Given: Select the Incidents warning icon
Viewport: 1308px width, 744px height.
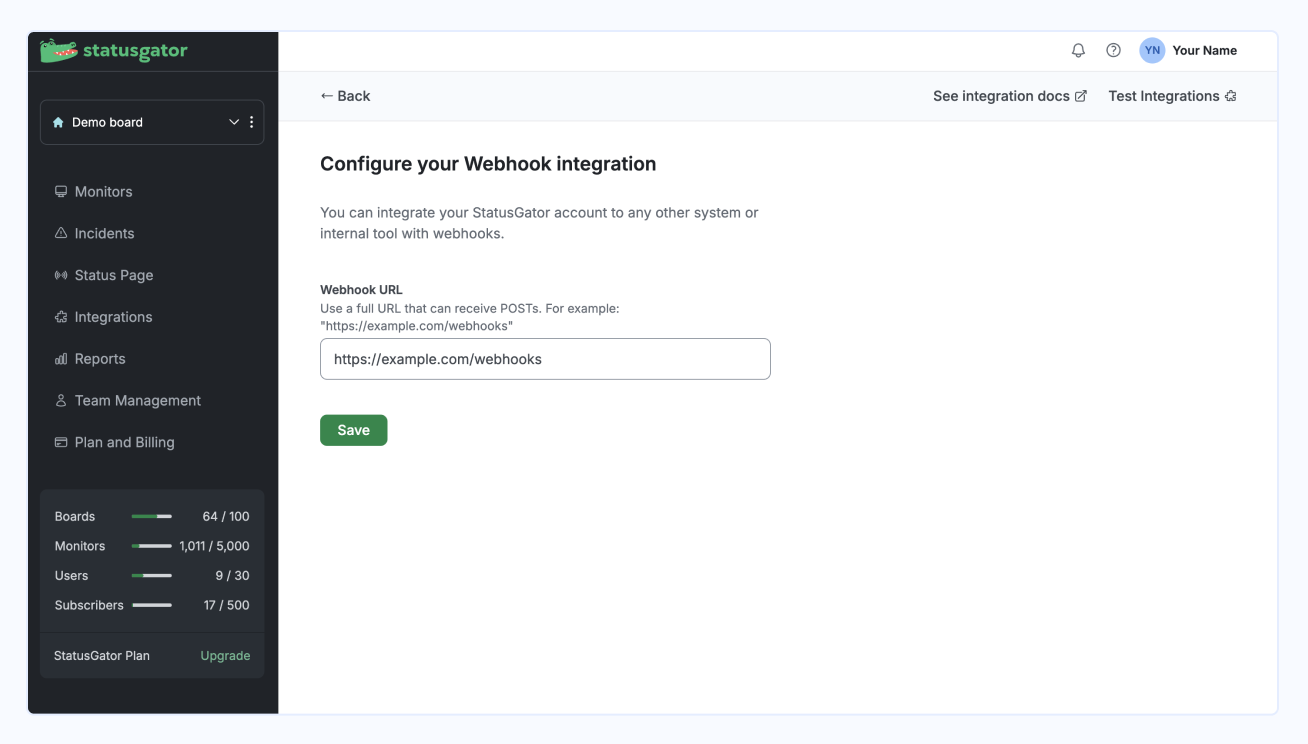Looking at the screenshot, I should point(61,233).
